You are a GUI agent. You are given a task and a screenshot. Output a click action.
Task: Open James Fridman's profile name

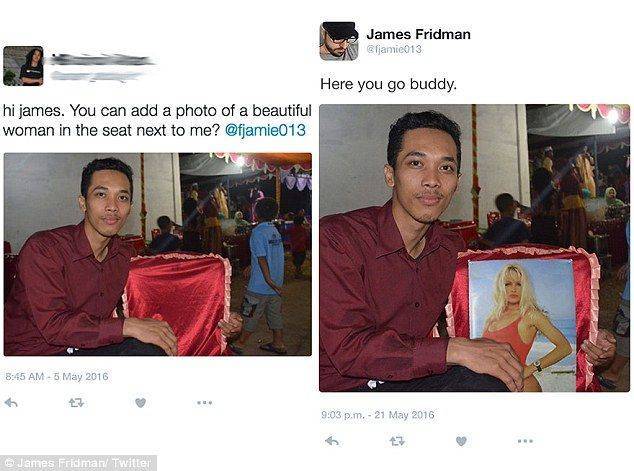pyautogui.click(x=418, y=34)
